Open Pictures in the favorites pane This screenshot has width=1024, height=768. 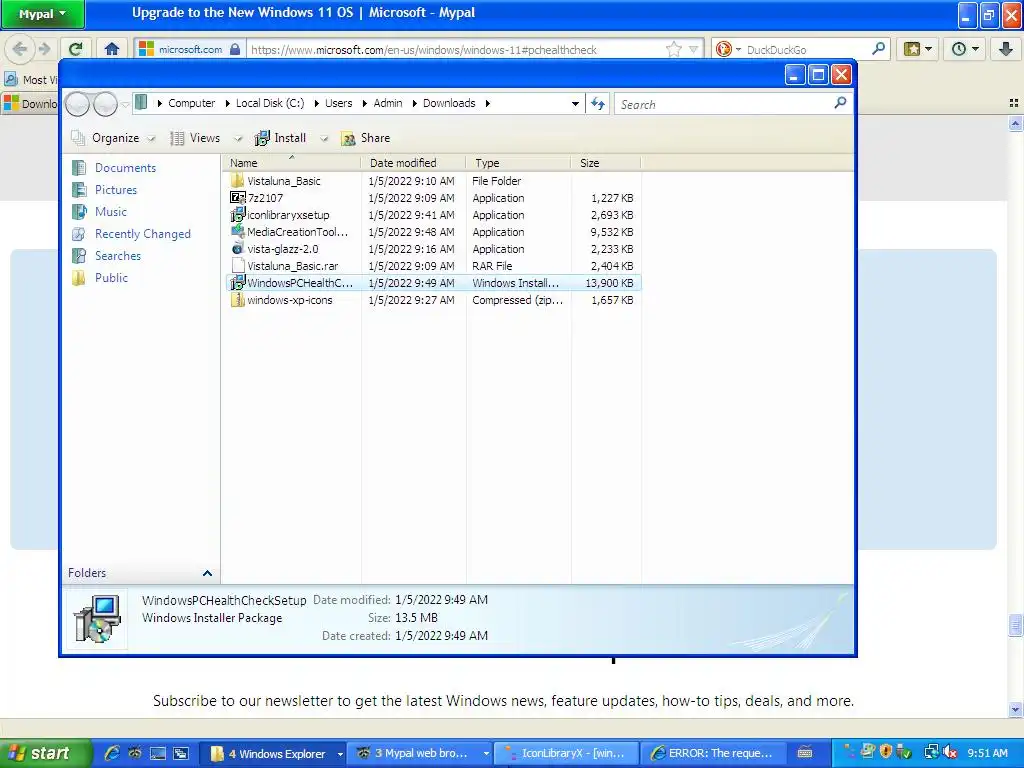coord(116,190)
